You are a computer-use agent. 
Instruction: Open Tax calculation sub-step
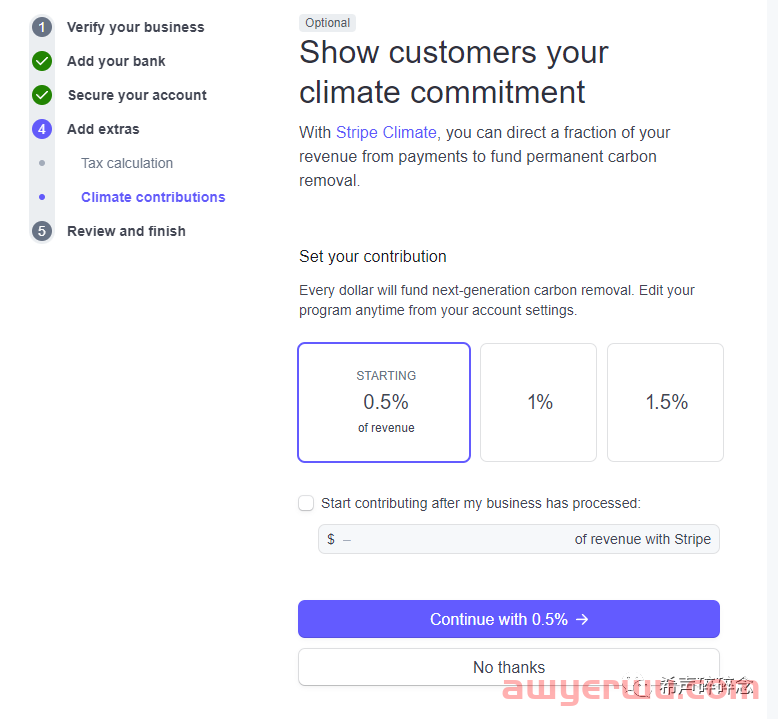tap(127, 163)
